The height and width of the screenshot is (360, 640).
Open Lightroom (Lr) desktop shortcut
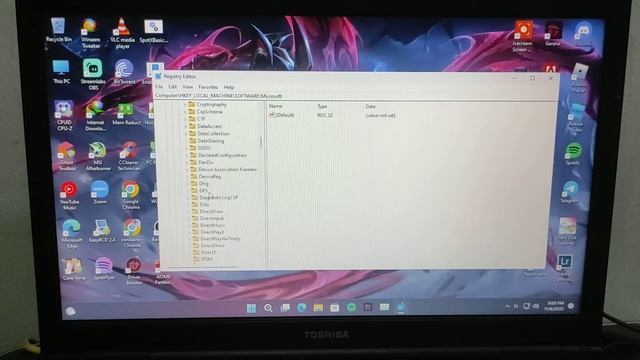click(x=564, y=267)
